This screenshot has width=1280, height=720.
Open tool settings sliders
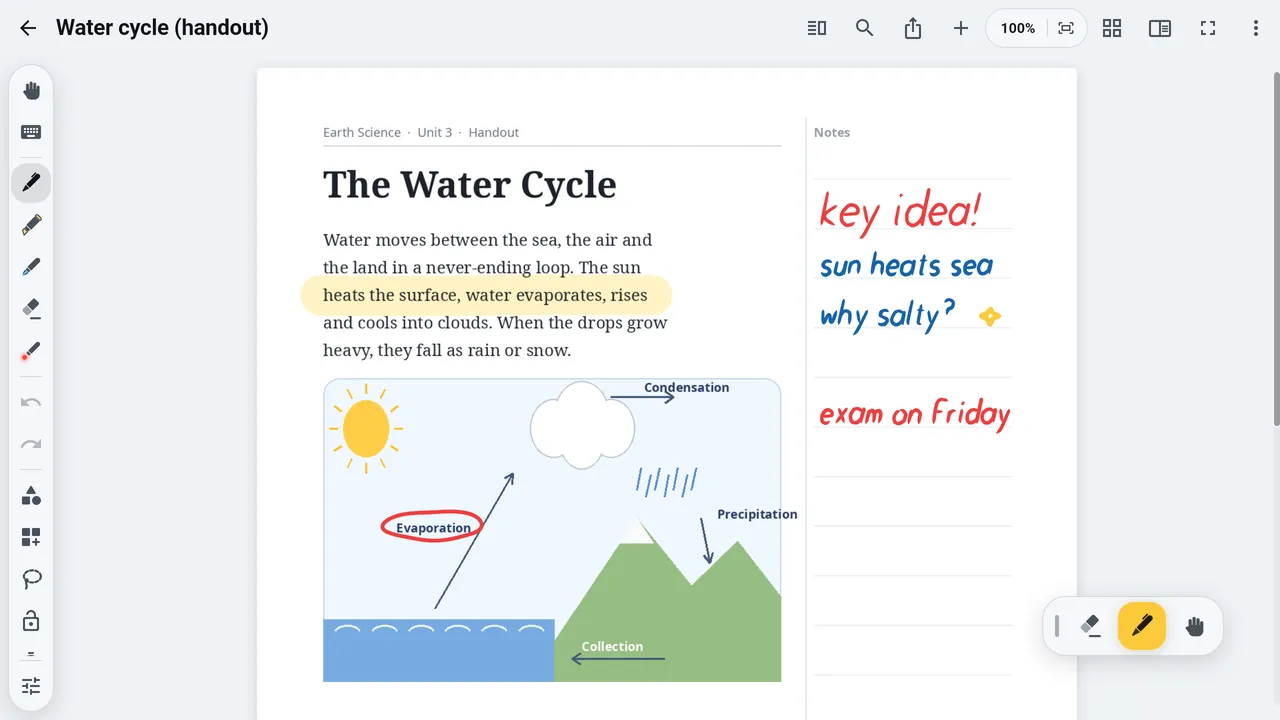click(31, 686)
